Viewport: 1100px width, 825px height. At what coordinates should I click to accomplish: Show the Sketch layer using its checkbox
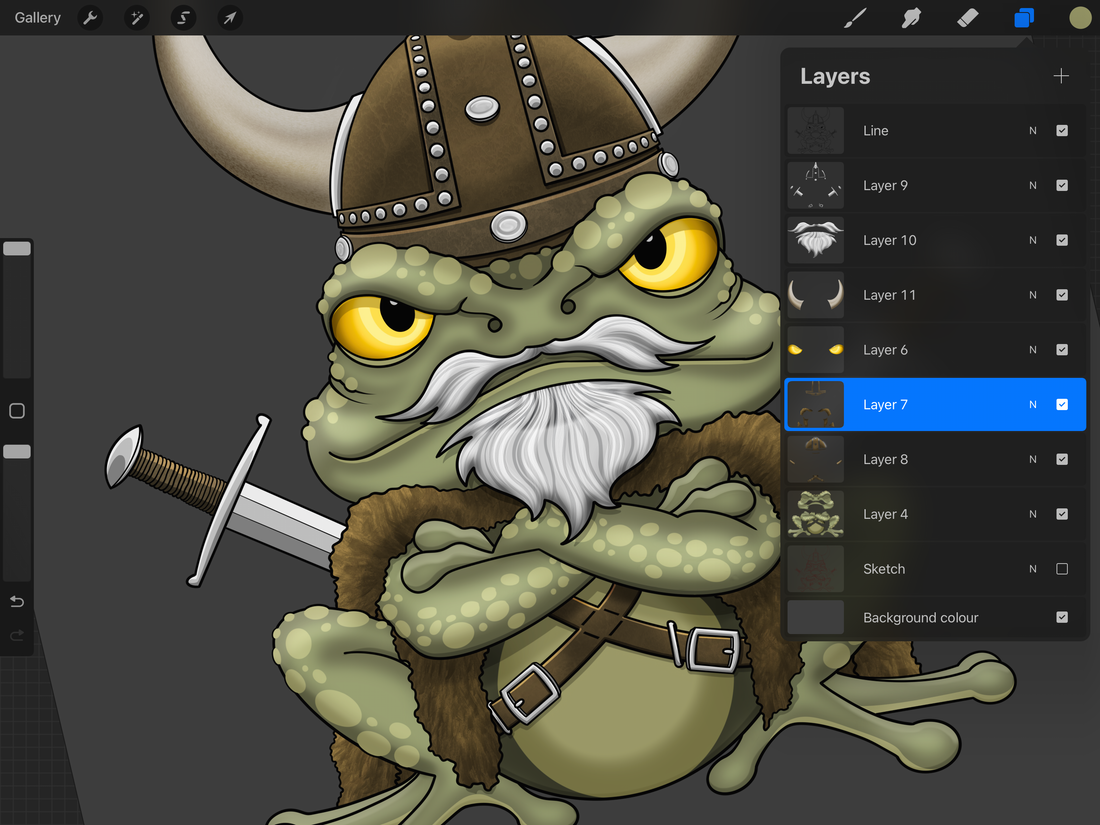1062,569
